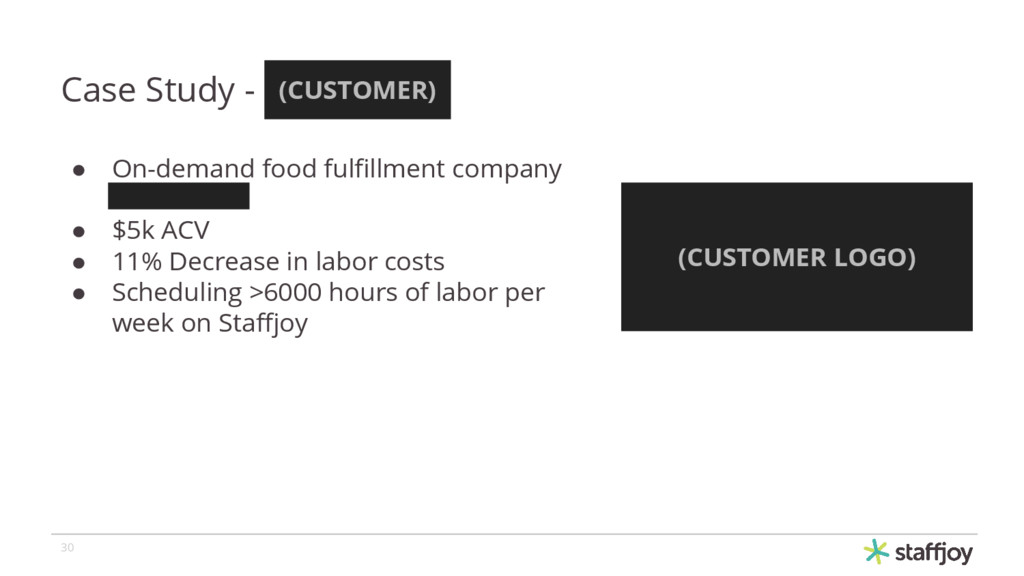Click the (CUSTOMER LOGO) placeholder box

pos(797,257)
